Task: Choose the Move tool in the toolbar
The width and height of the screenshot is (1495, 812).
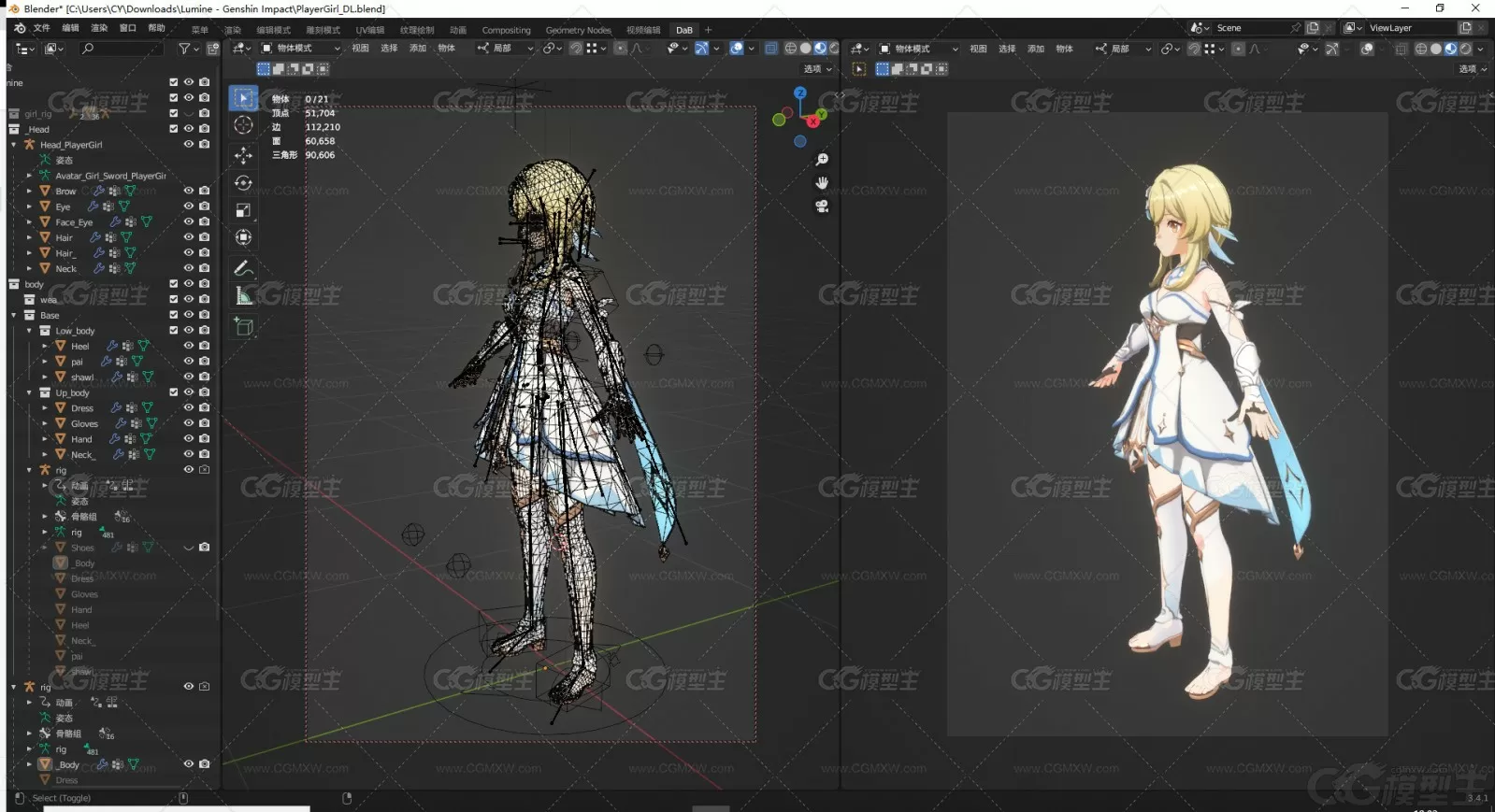Action: 243,155
